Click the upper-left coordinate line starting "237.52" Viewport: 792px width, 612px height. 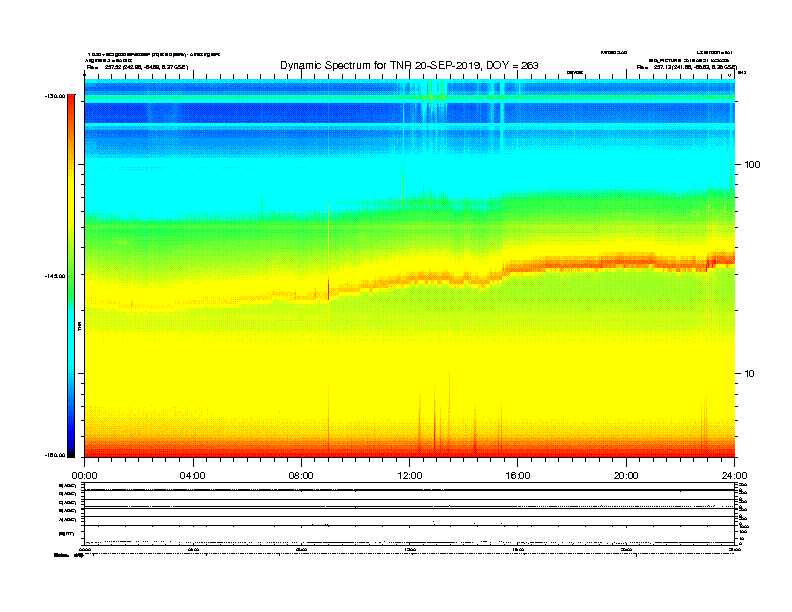coord(146,67)
